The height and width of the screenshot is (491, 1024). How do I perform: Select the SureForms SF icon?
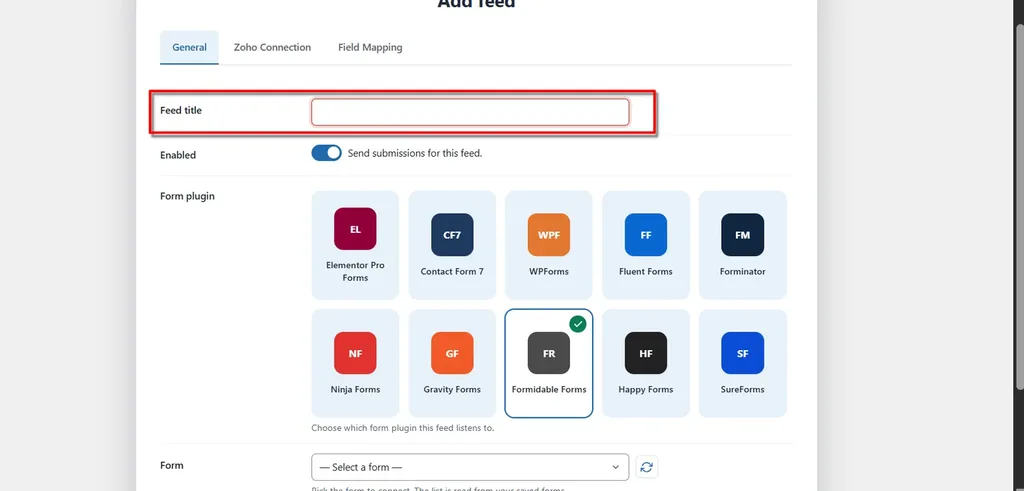(743, 353)
